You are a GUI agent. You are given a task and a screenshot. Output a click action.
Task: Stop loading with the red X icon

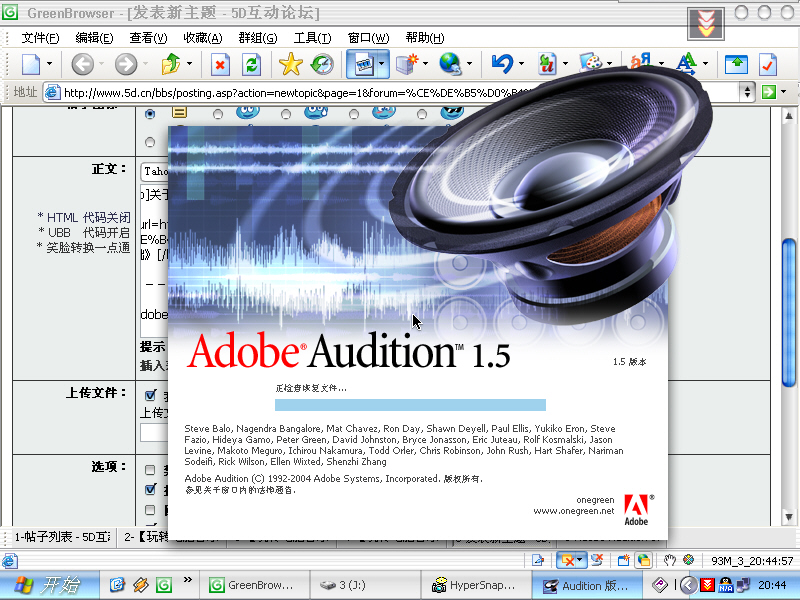tap(220, 65)
